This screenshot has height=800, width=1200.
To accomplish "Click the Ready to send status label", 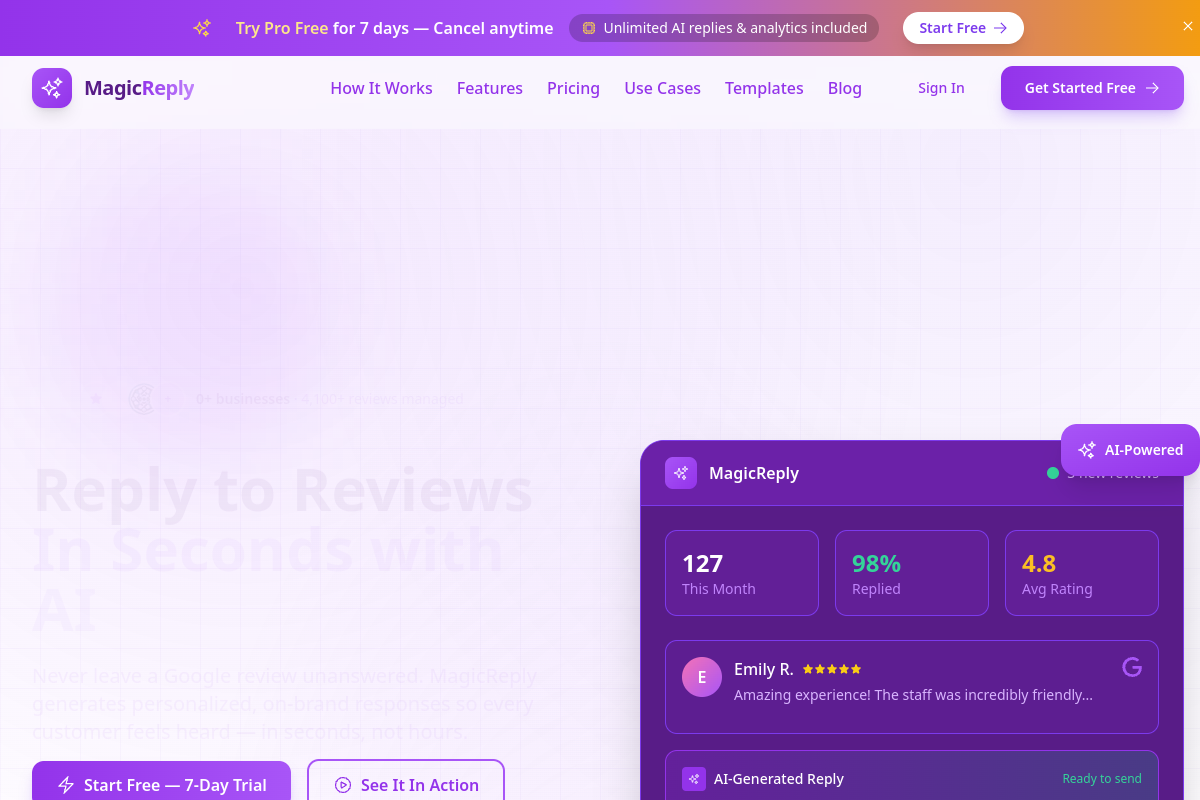I will [x=1102, y=779].
